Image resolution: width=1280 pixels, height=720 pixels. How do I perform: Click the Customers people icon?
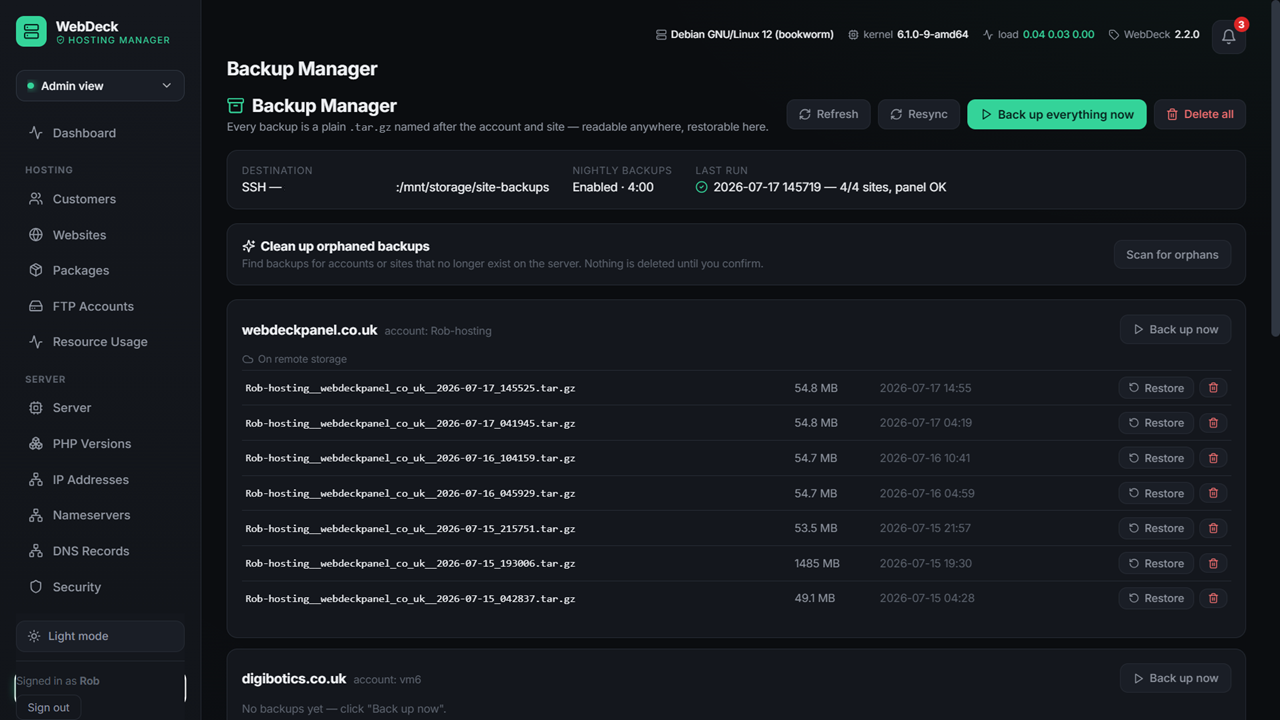coord(36,199)
